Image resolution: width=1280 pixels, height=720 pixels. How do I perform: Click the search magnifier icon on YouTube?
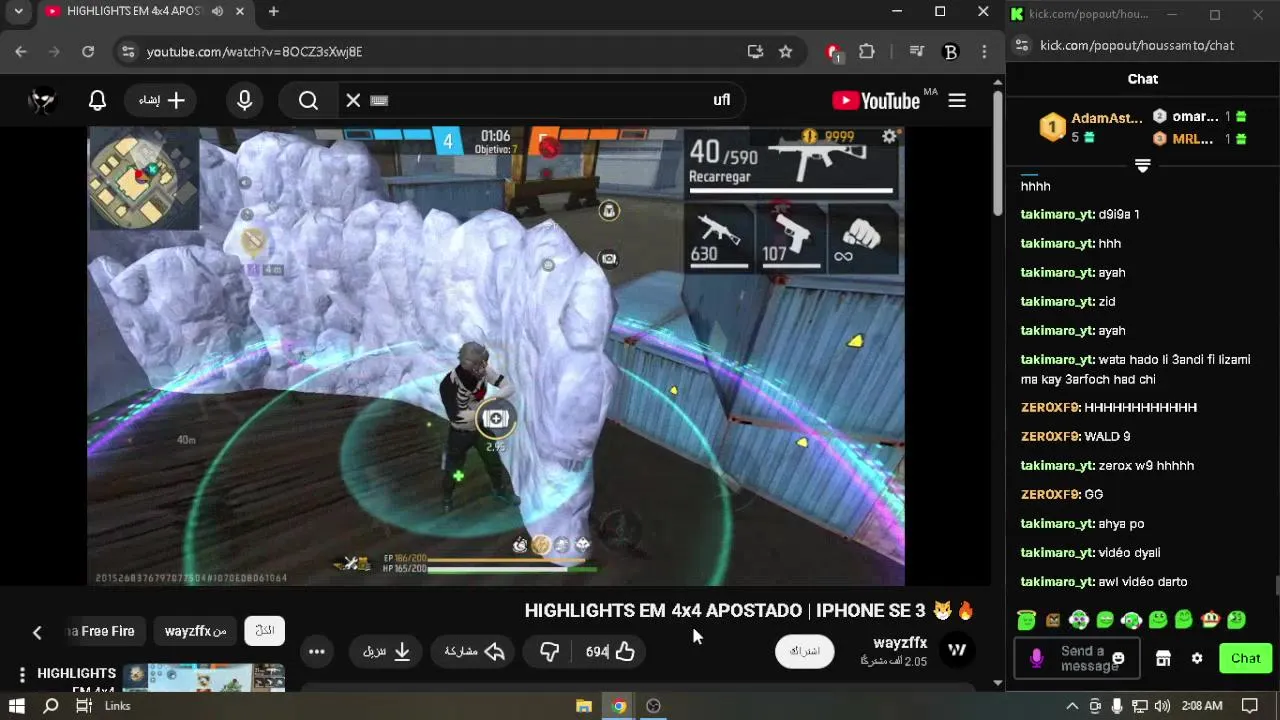(x=308, y=100)
